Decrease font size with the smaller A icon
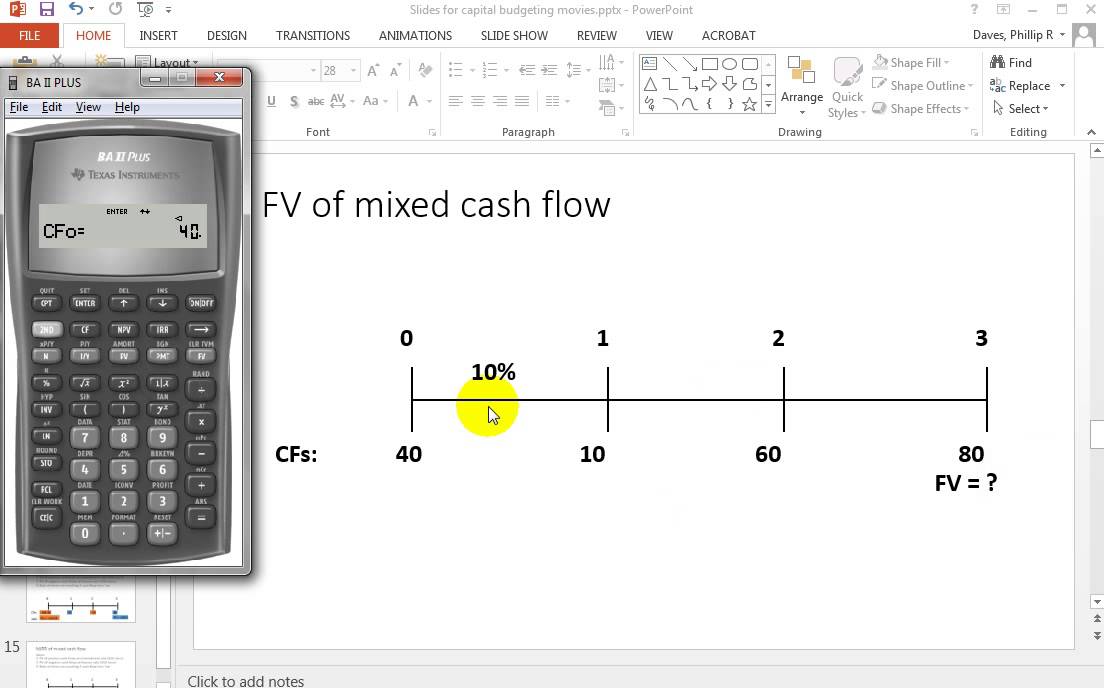 point(396,70)
